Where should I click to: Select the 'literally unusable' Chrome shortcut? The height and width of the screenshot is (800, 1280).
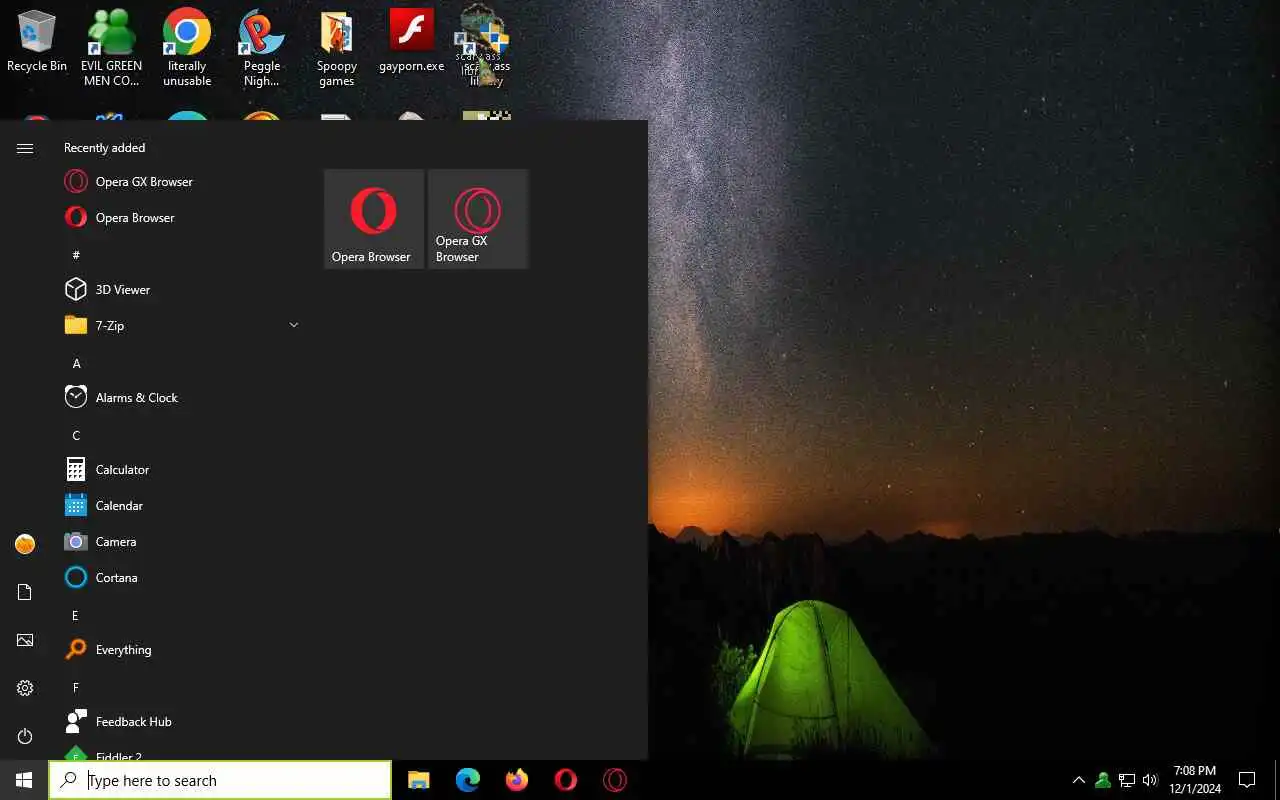(187, 48)
